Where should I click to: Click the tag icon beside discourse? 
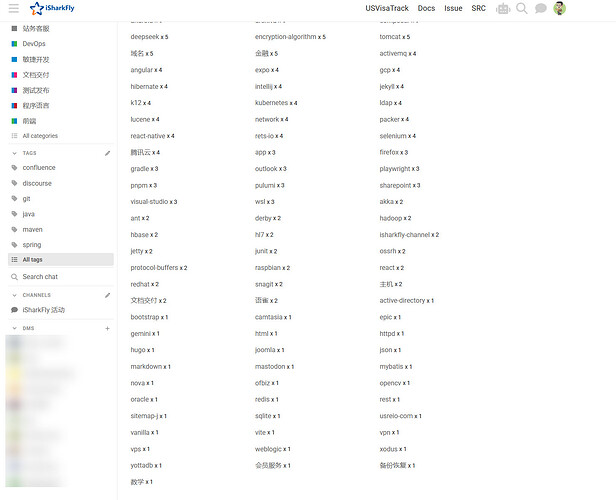(15, 183)
